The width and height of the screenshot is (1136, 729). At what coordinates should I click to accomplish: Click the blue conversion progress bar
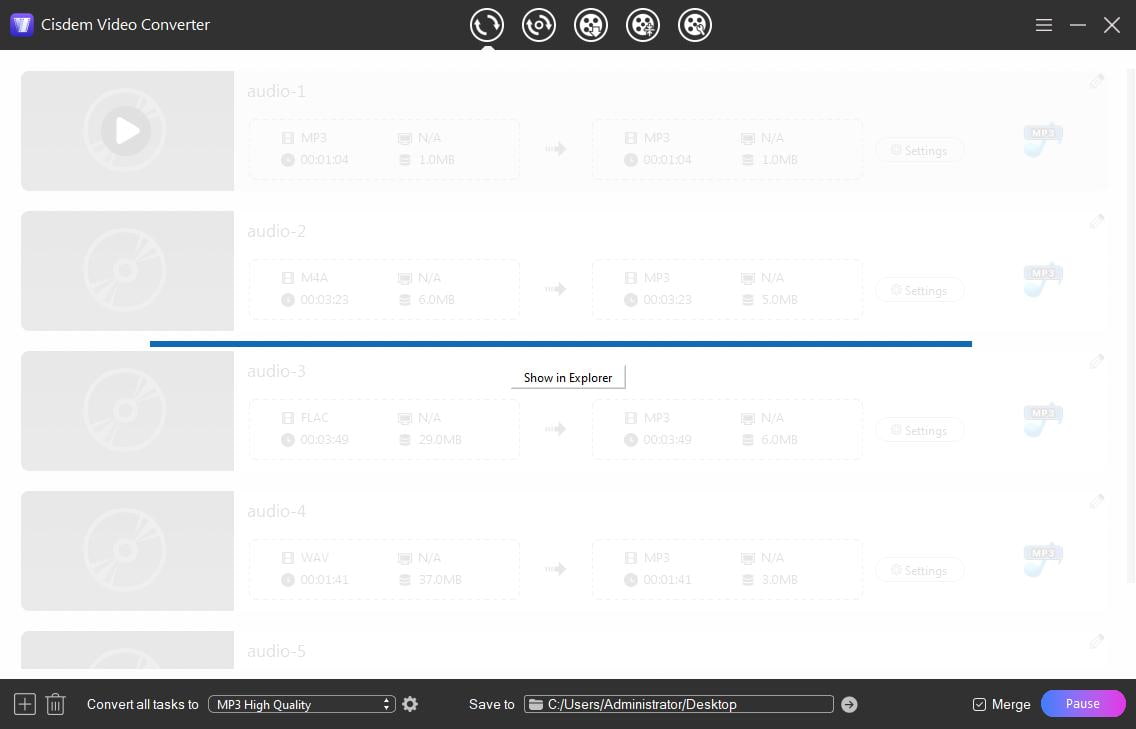tap(560, 344)
